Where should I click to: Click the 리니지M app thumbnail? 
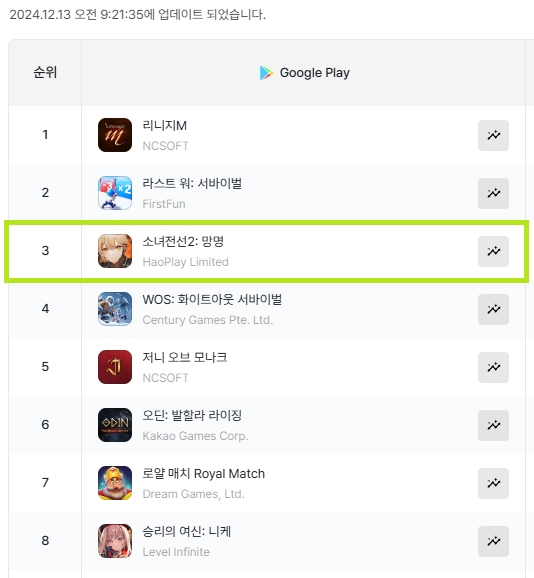tap(115, 135)
